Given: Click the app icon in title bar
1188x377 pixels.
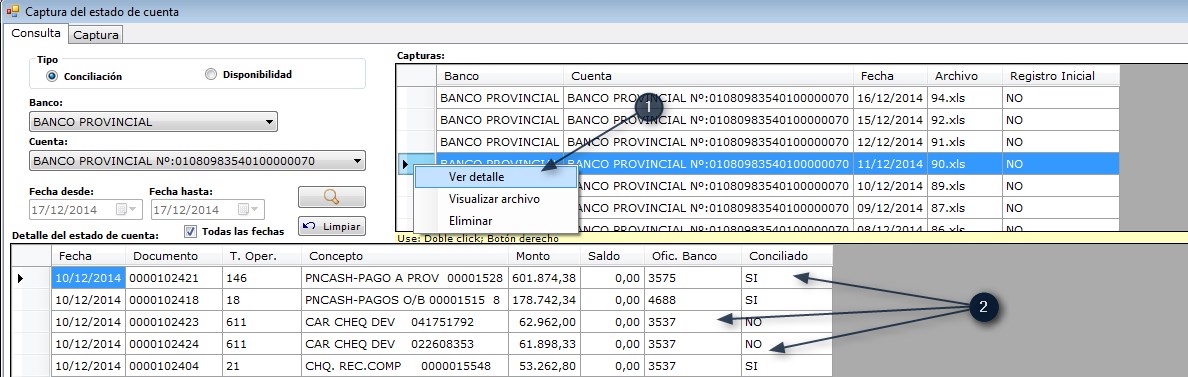Looking at the screenshot, I should pyautogui.click(x=12, y=11).
